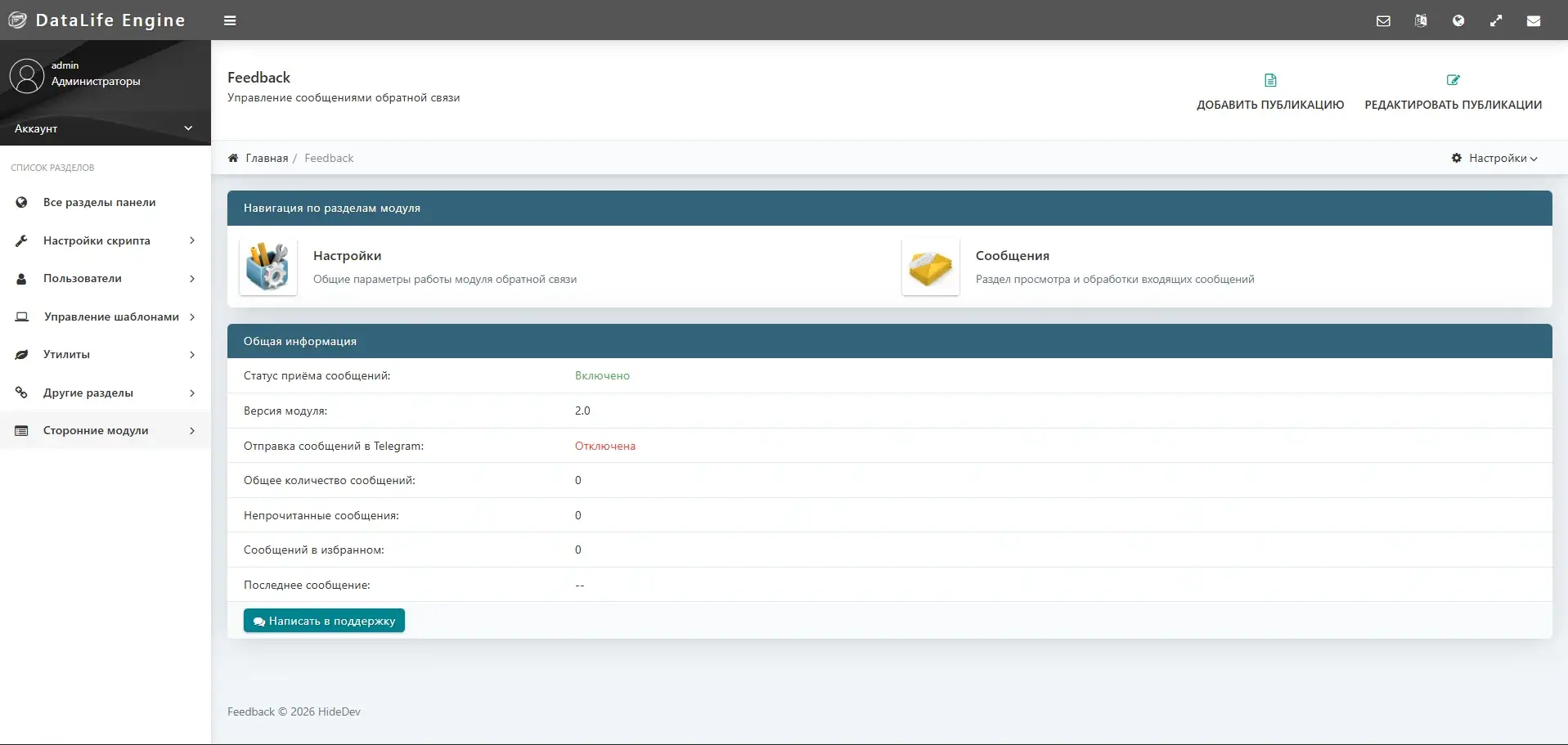
Task: Click the Feedback breadcrumb text
Action: pos(329,158)
